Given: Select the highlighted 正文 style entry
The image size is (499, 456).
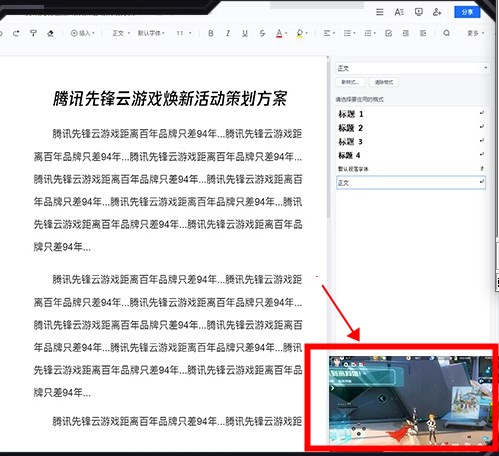Looking at the screenshot, I should [x=411, y=183].
